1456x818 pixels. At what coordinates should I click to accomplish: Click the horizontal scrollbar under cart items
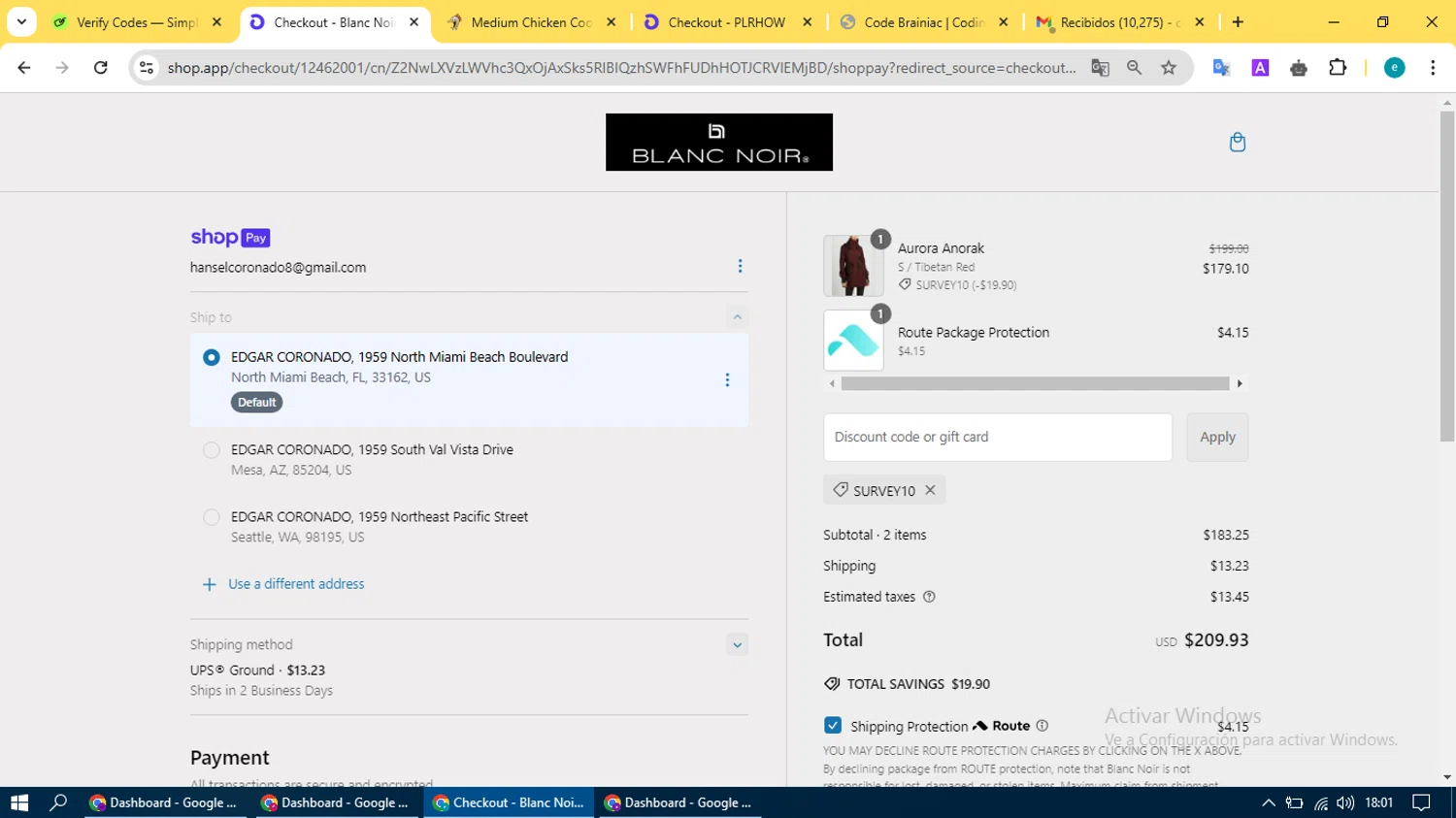(1035, 383)
